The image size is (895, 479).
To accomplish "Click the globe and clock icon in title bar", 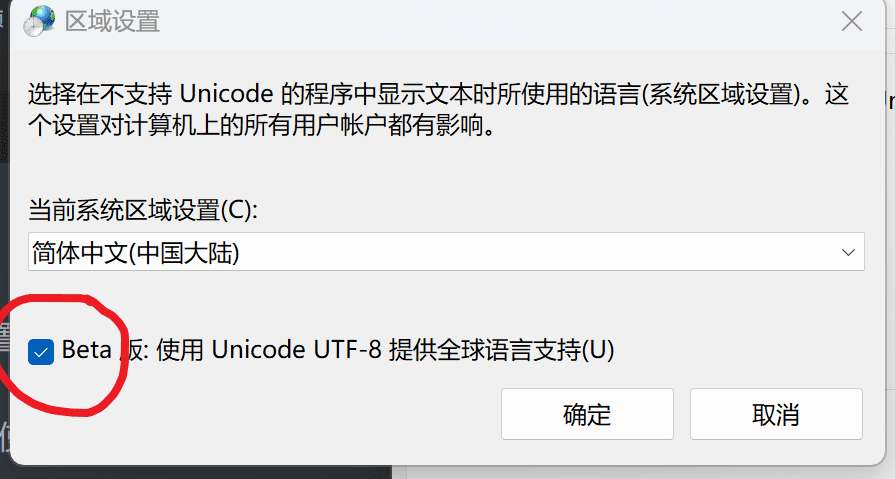I will tap(39, 21).
